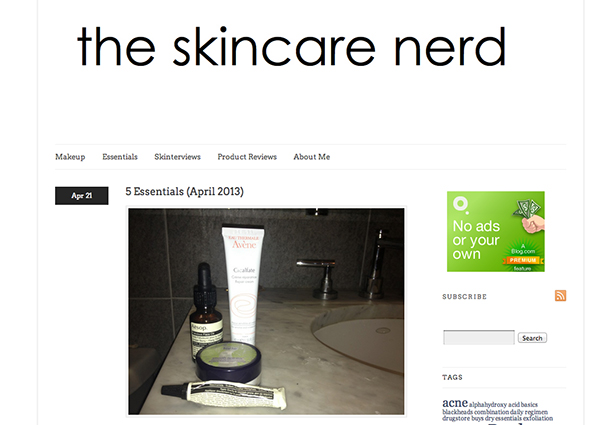Open the 'blackheads' tag
610x425 pixels.
point(458,412)
